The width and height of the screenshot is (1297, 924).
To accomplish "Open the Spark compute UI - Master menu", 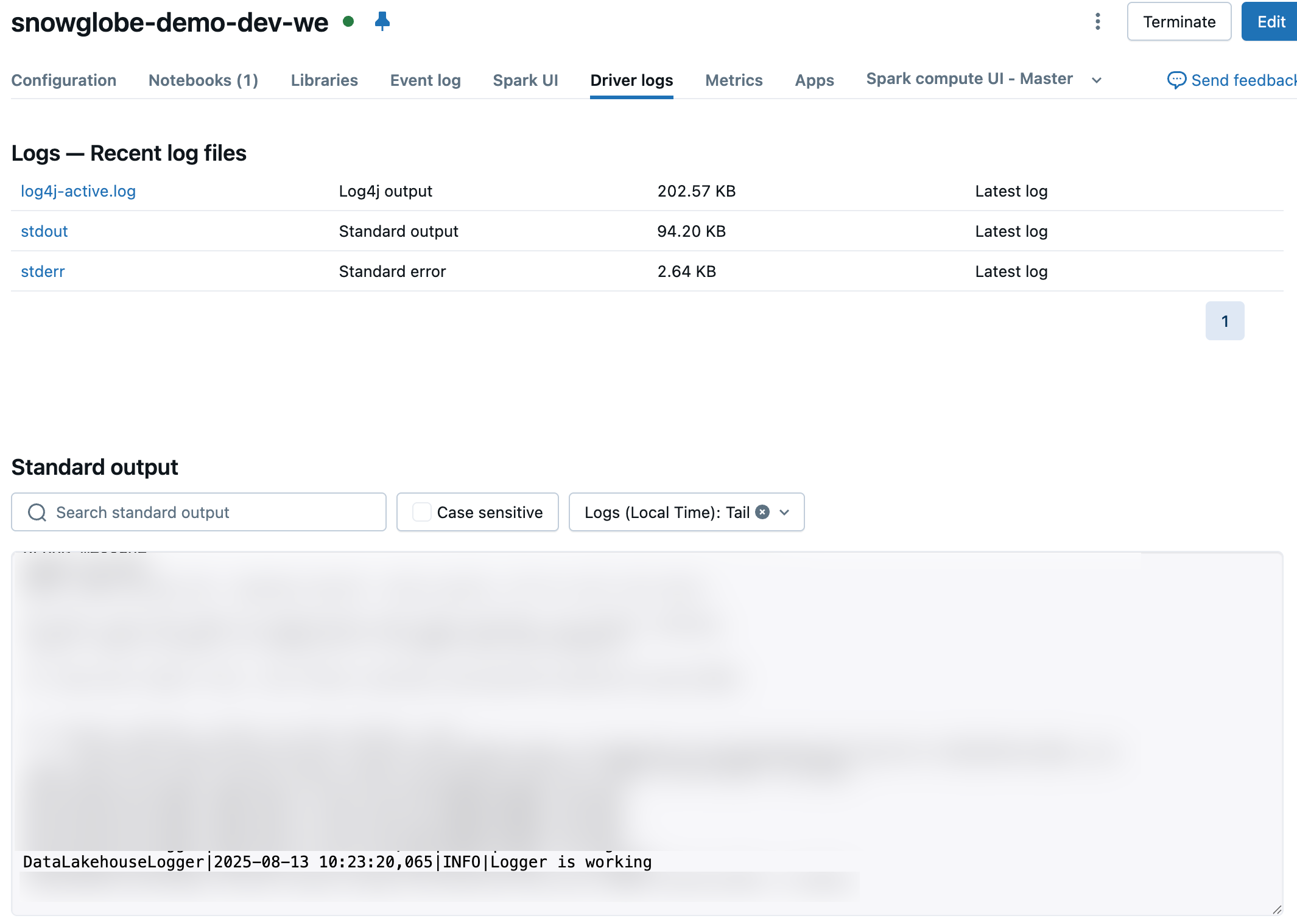I will click(969, 79).
